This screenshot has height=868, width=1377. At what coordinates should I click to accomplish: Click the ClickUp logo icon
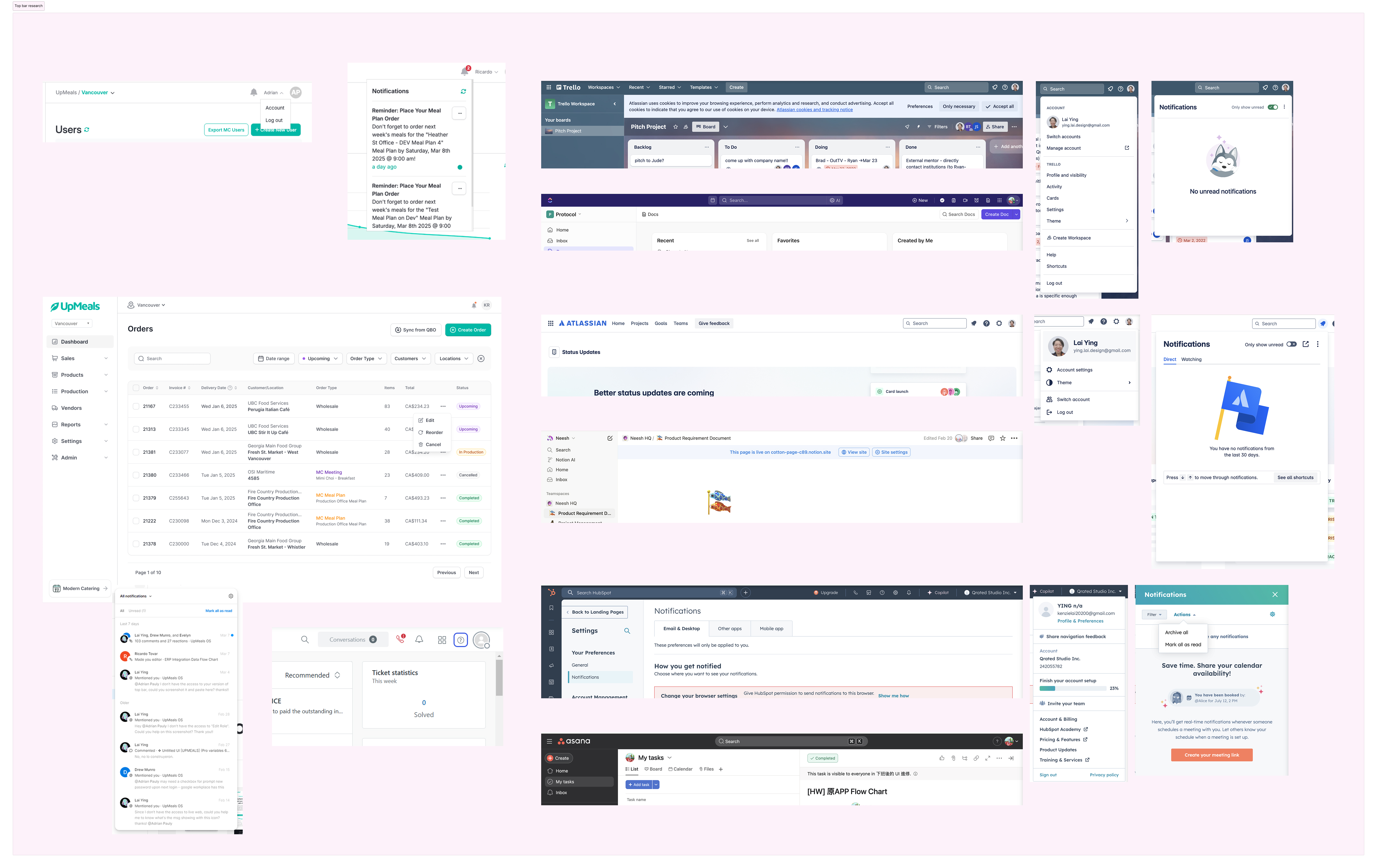click(x=550, y=200)
